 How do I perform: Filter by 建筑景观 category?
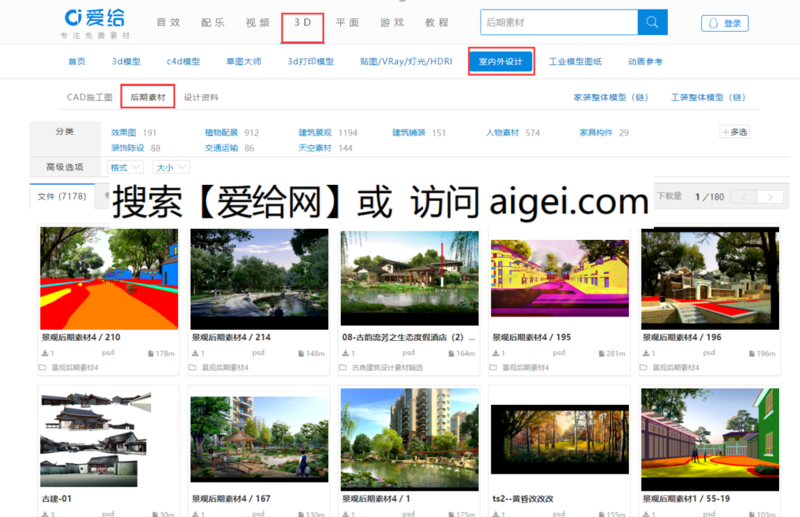[315, 133]
